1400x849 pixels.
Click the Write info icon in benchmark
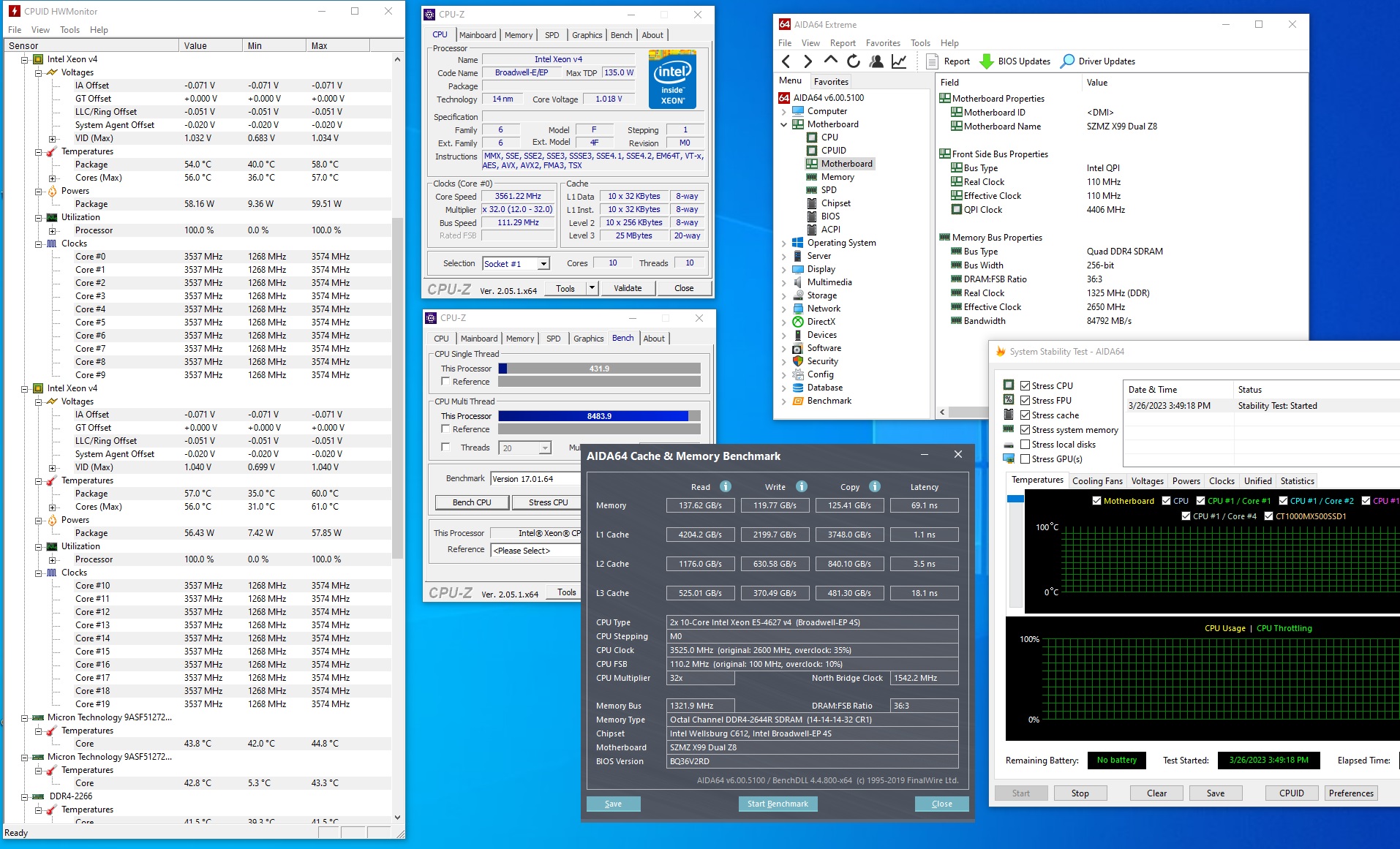tap(802, 486)
